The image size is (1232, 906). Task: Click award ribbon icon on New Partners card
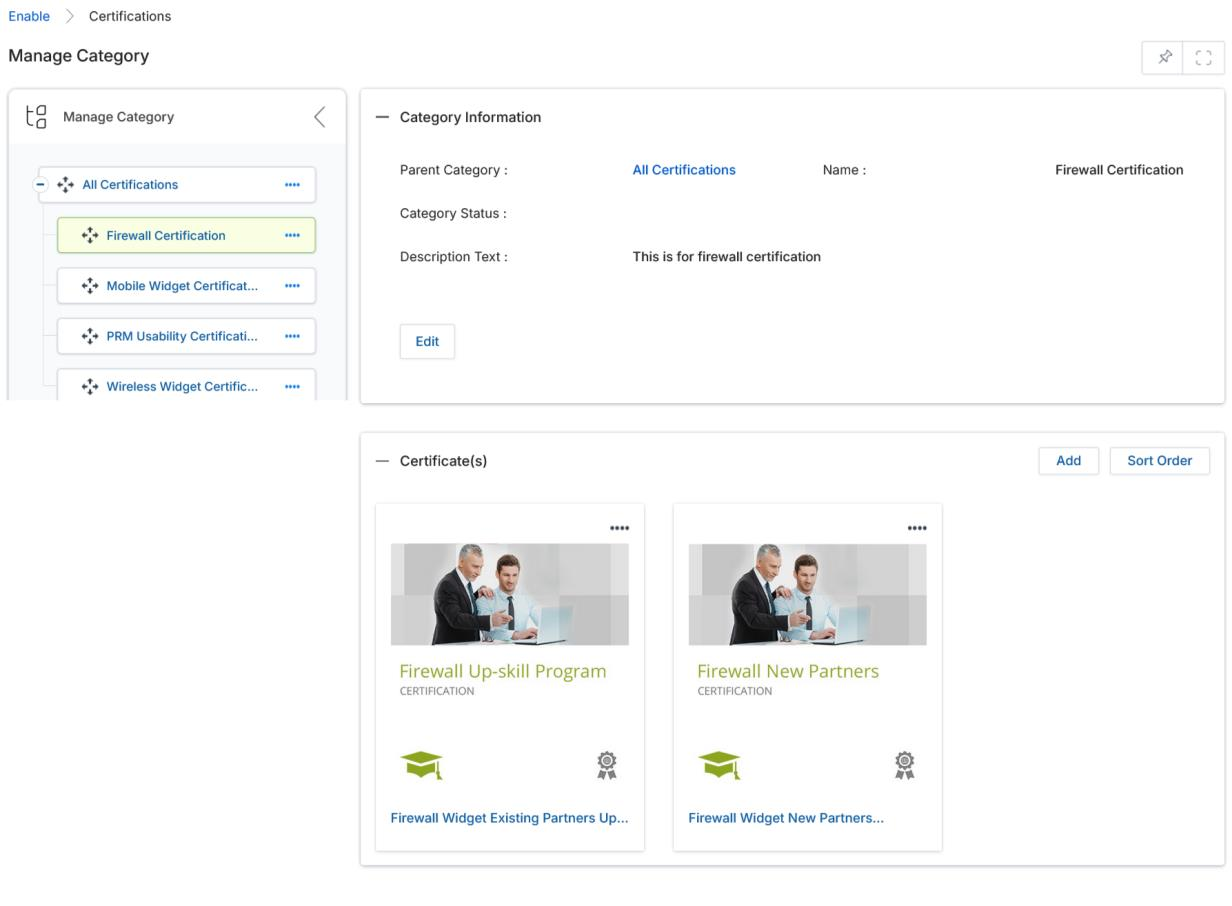905,765
